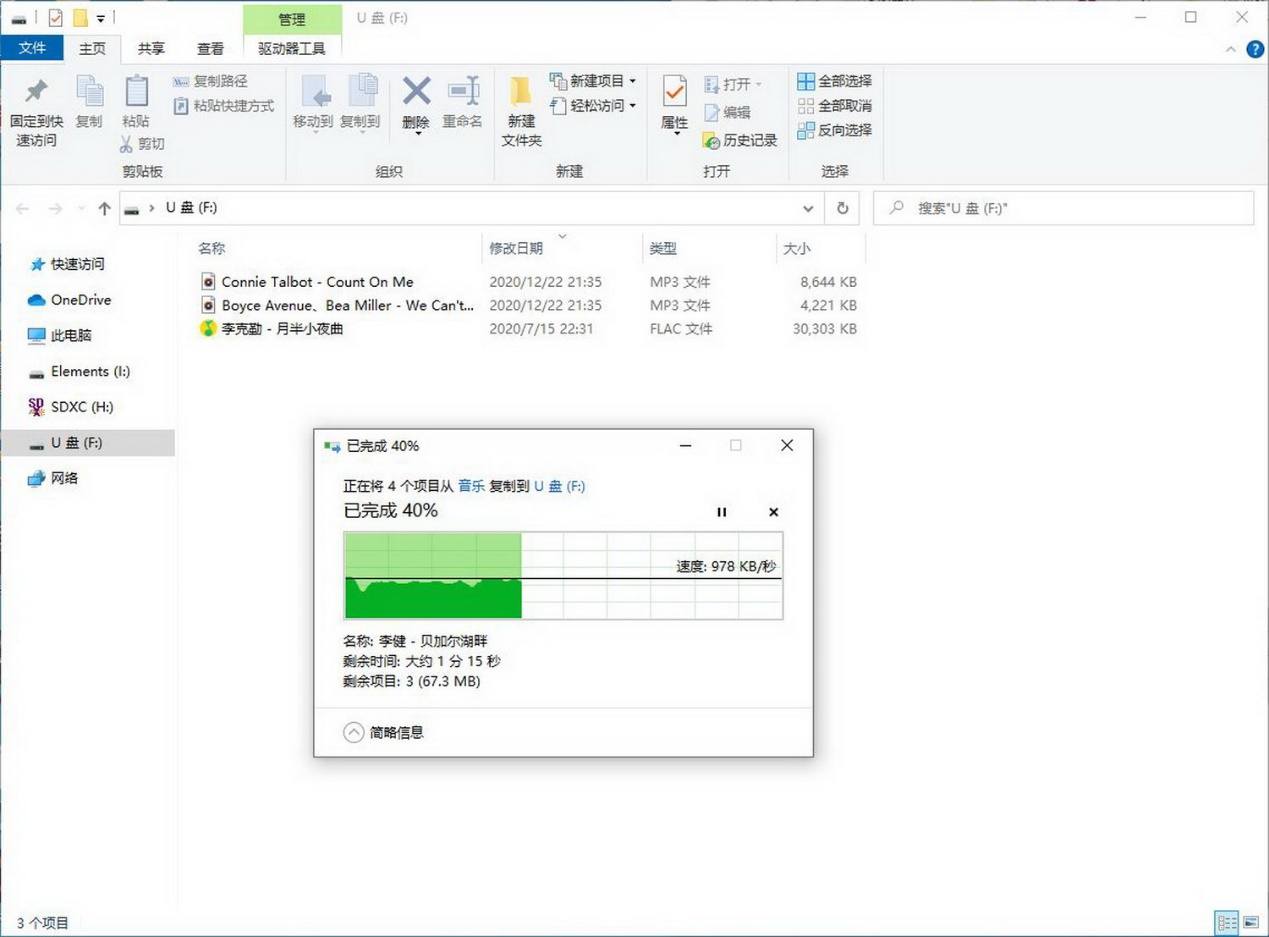
Task: Click the 固定到快速访问 pin icon
Action: click(36, 93)
